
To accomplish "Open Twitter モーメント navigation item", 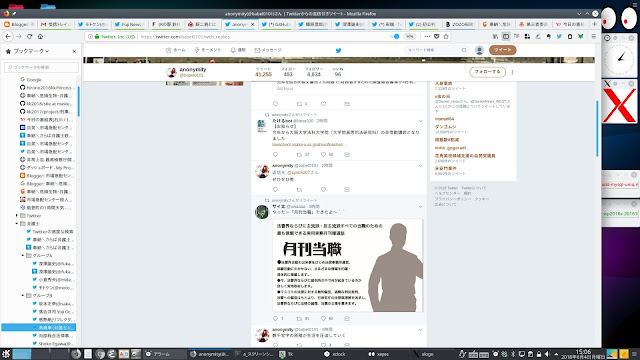I will (x=208, y=50).
